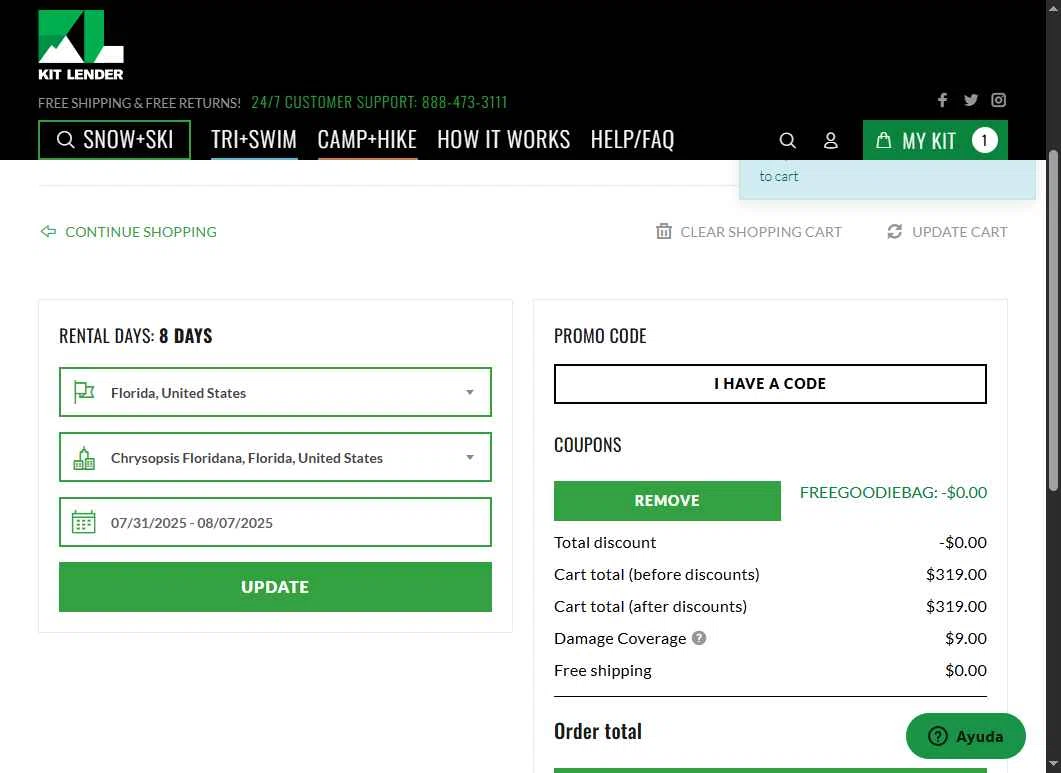Click the 'Order total' heading
Screen dimensions: 1061x773
coord(597,731)
